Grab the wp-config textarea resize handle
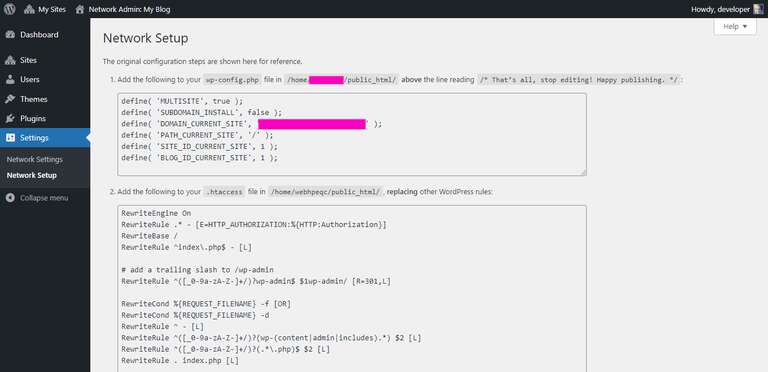The image size is (768, 372). pyautogui.click(x=583, y=172)
